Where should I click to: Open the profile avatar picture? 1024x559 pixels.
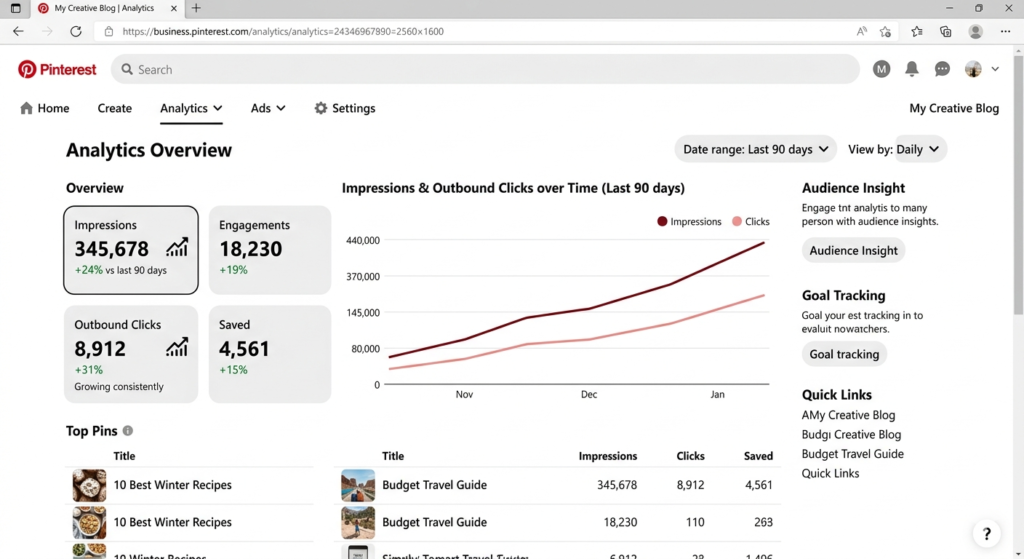click(973, 69)
